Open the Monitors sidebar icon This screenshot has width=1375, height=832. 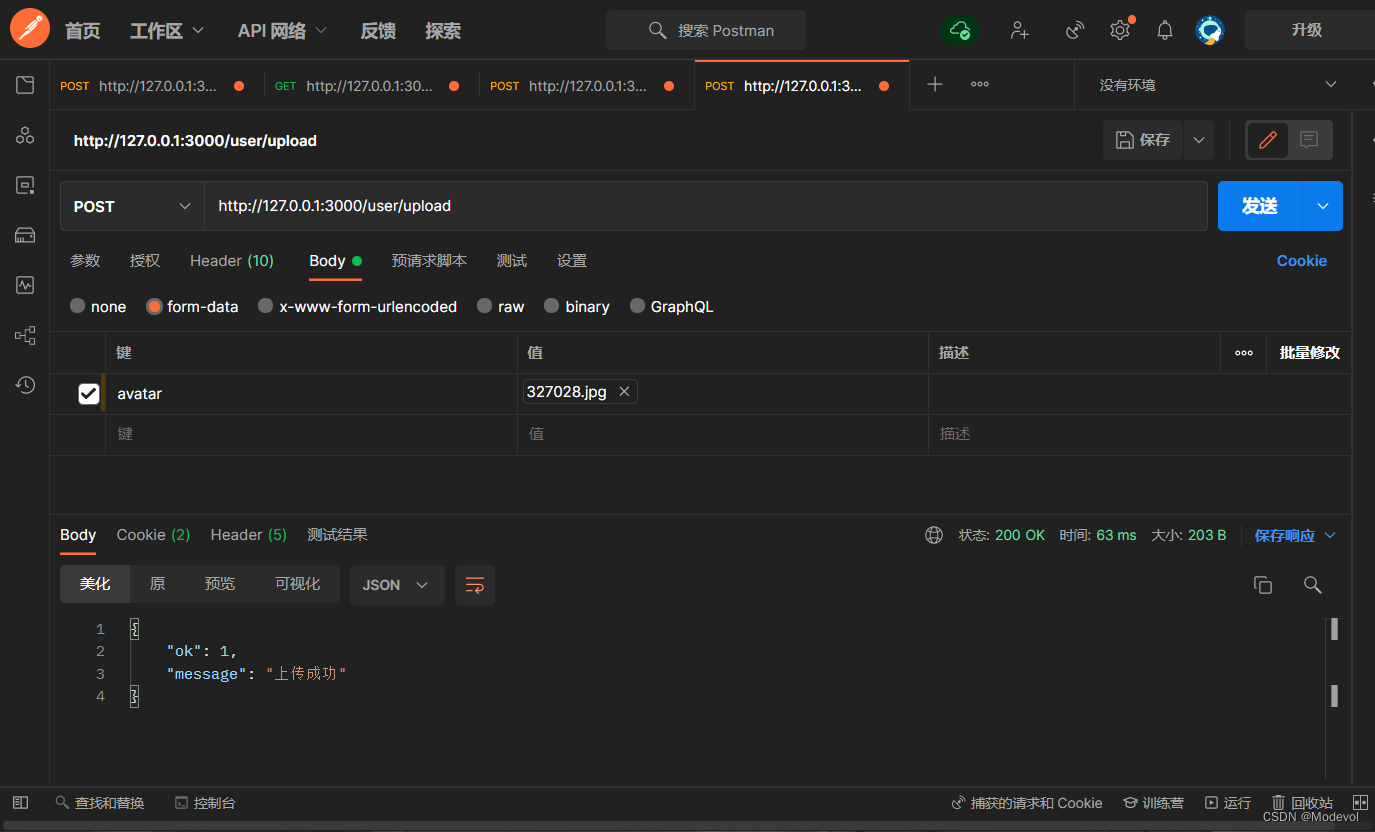point(25,285)
